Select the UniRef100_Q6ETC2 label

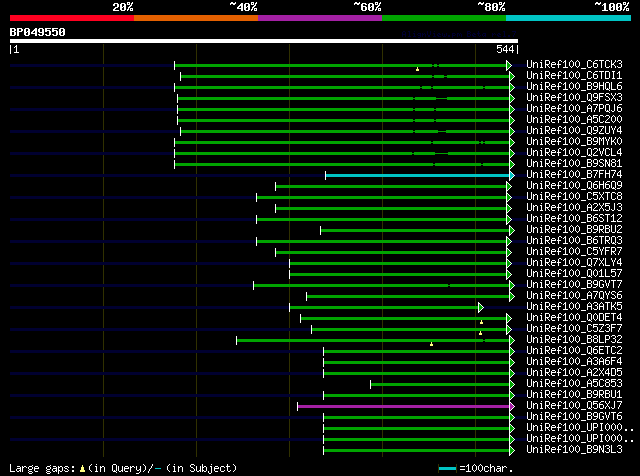574,351
